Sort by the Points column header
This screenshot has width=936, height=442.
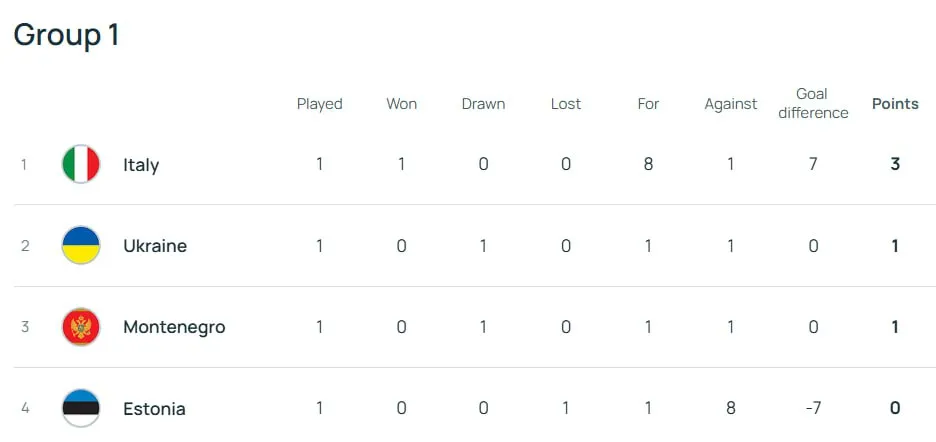[895, 104]
